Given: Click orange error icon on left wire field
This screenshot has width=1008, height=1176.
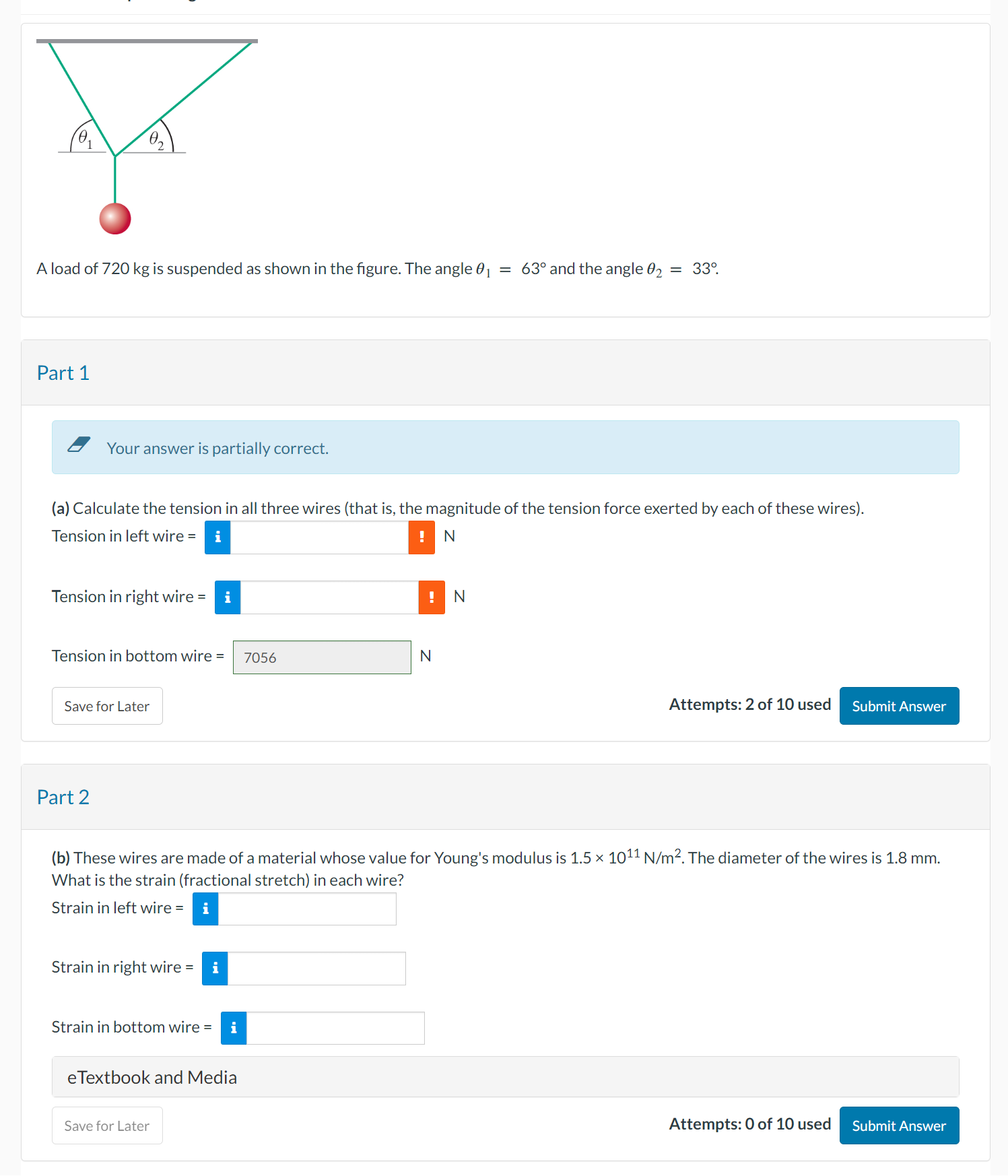Looking at the screenshot, I should coord(422,537).
